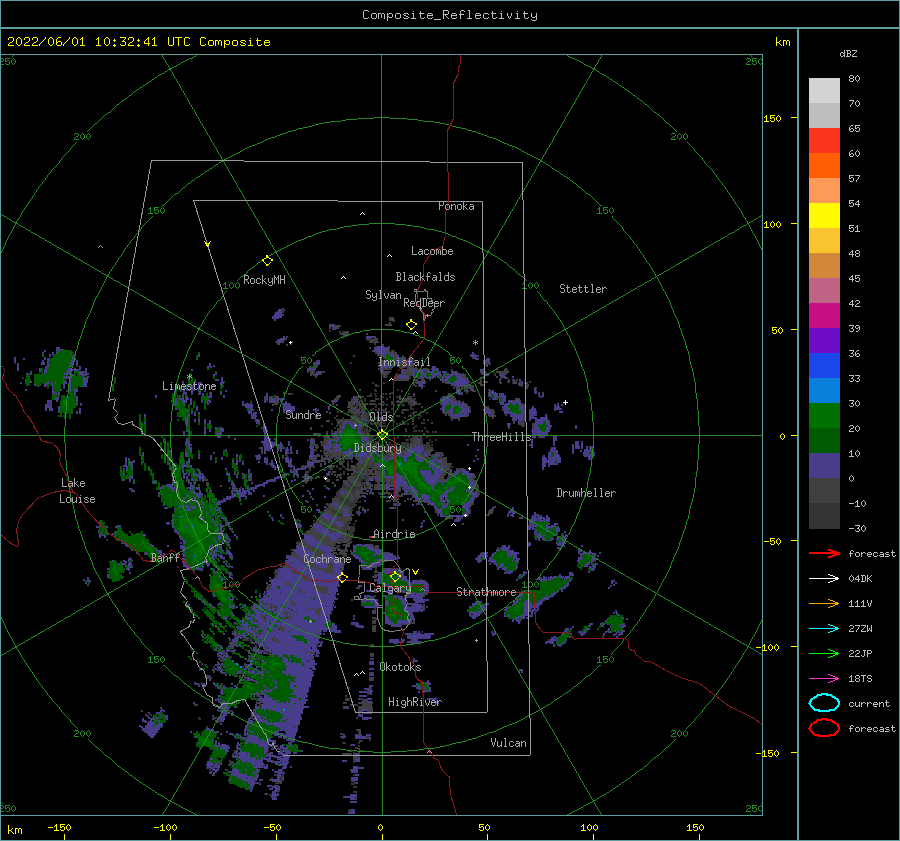Click the Banff town label
Image resolution: width=900 pixels, height=841 pixels.
point(165,557)
